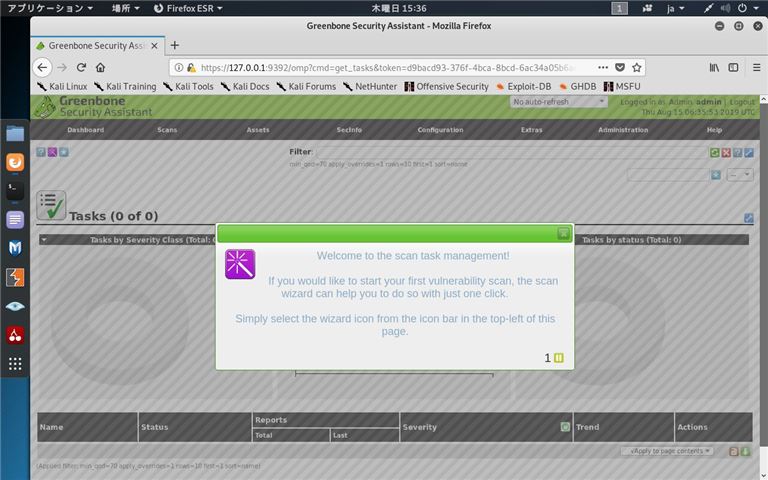
Task: Click the admin username link
Action: click(x=709, y=102)
